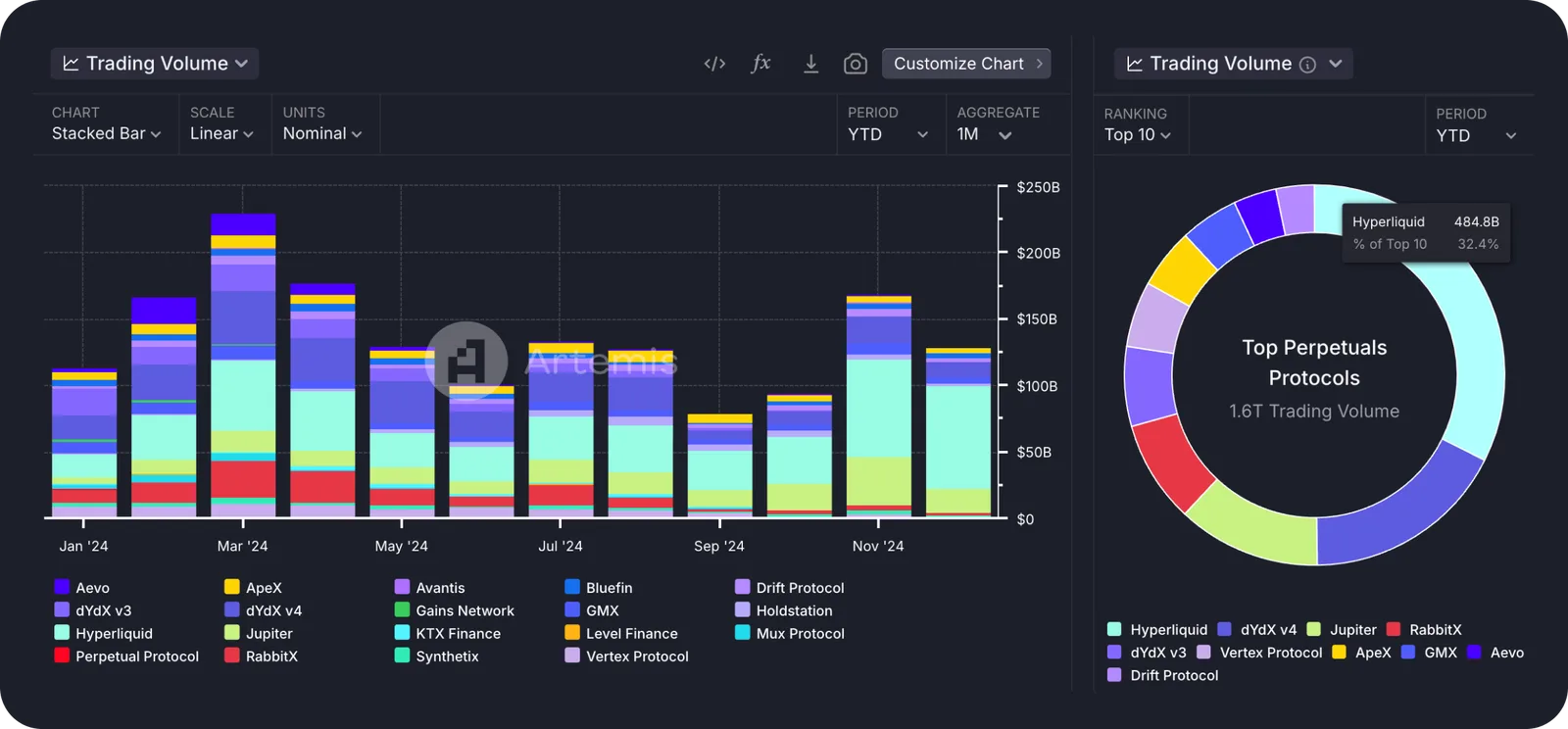Image resolution: width=1568 pixels, height=729 pixels.
Task: Toggle GMX in the donut legend
Action: point(1429,653)
